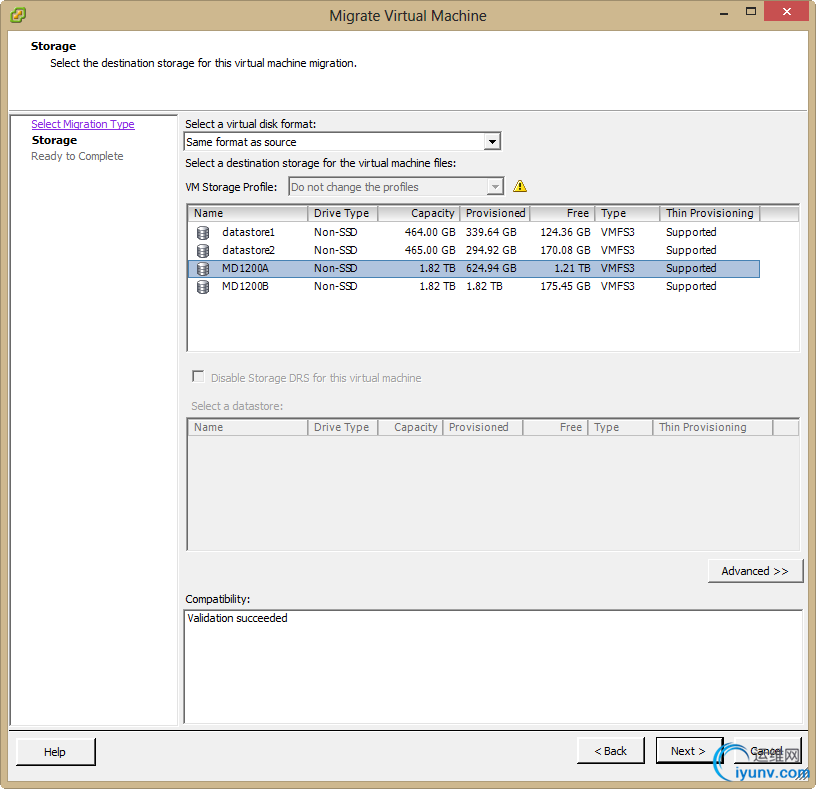Click the 1.21 TB free cell
Image resolution: width=816 pixels, height=789 pixels.
coord(572,269)
